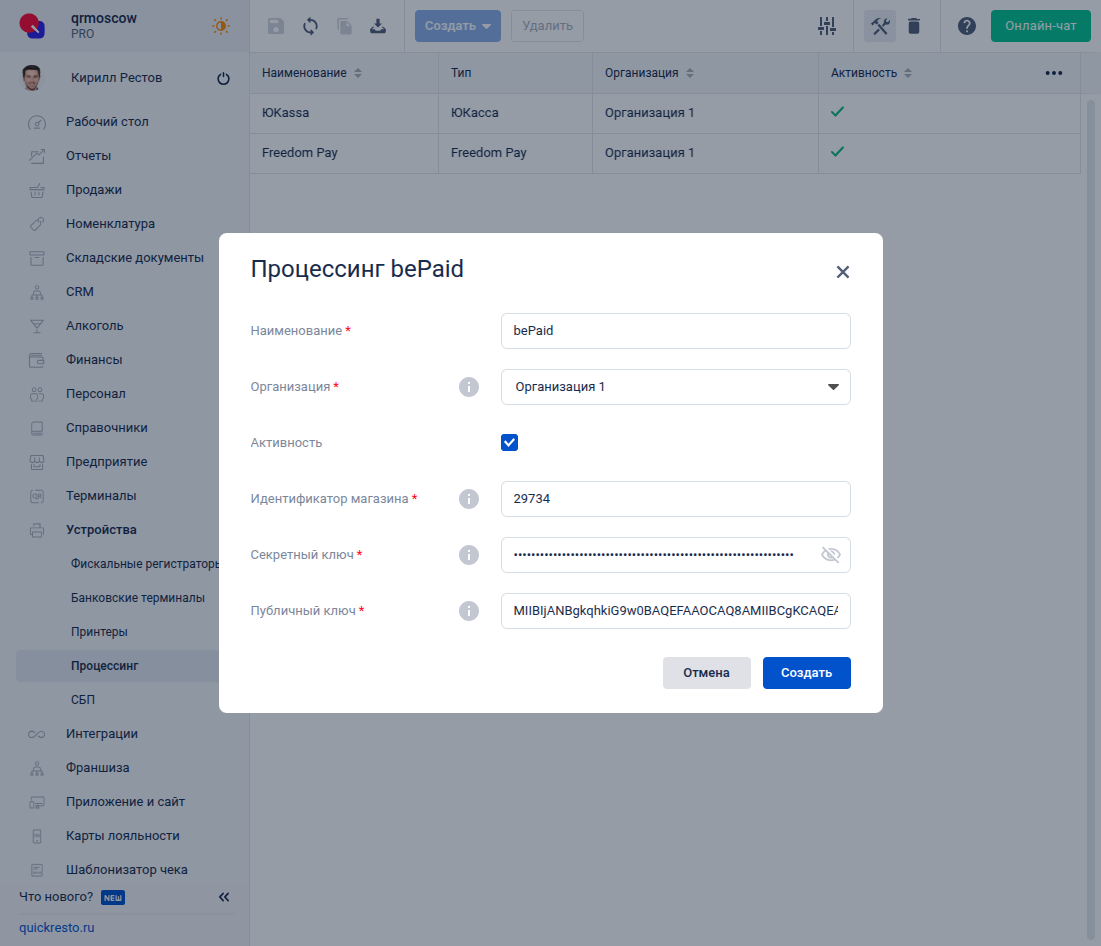The width and height of the screenshot is (1101, 946).
Task: Click the Идентификатор магазина input field
Action: [x=675, y=499]
